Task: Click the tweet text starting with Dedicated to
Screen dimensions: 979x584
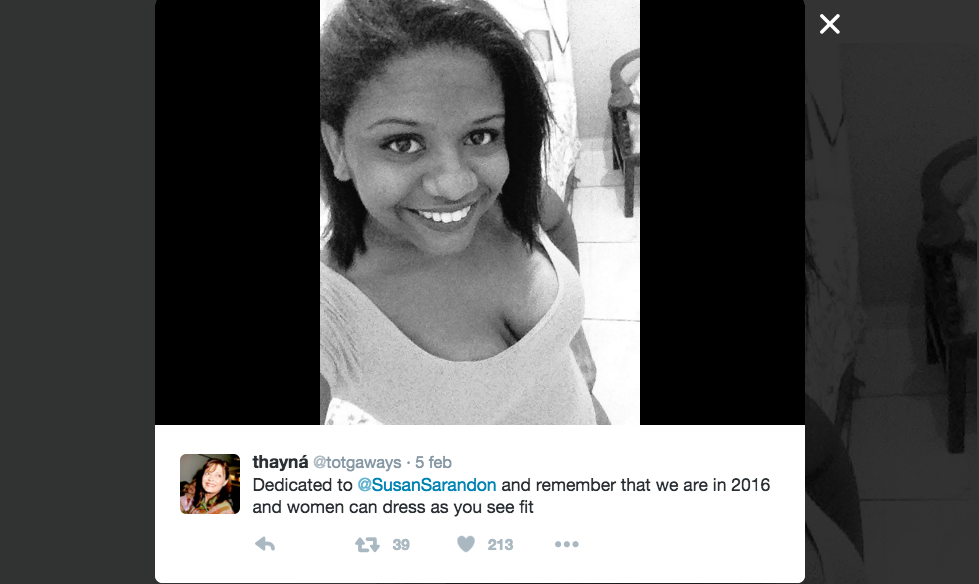Action: 511,496
